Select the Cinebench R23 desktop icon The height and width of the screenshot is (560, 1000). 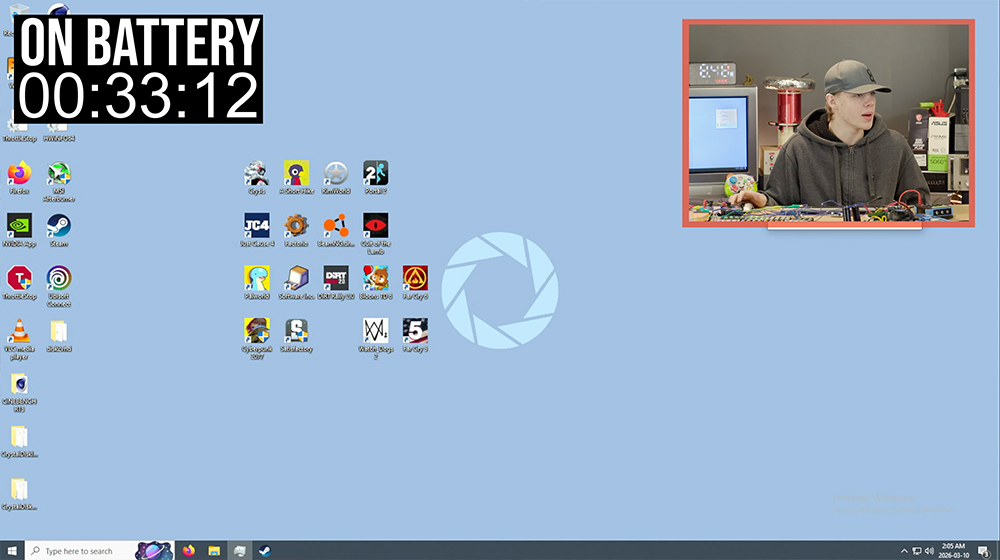(x=19, y=384)
